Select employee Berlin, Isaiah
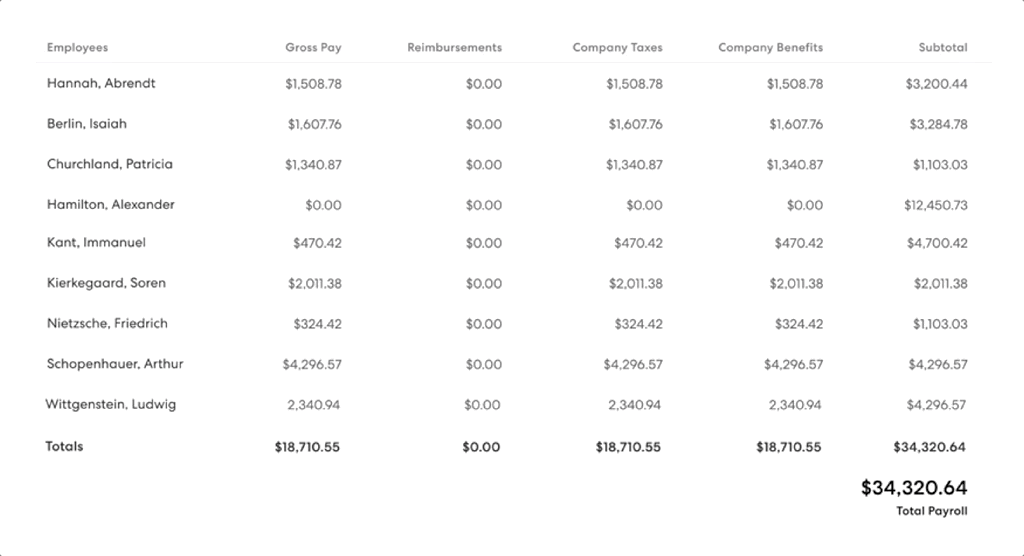 pos(87,124)
